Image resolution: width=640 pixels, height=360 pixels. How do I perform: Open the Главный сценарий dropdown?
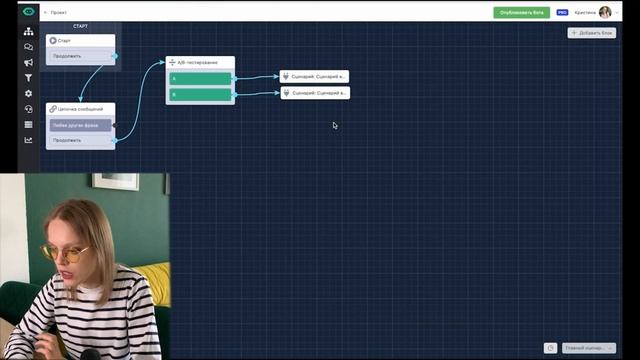pyautogui.click(x=589, y=348)
